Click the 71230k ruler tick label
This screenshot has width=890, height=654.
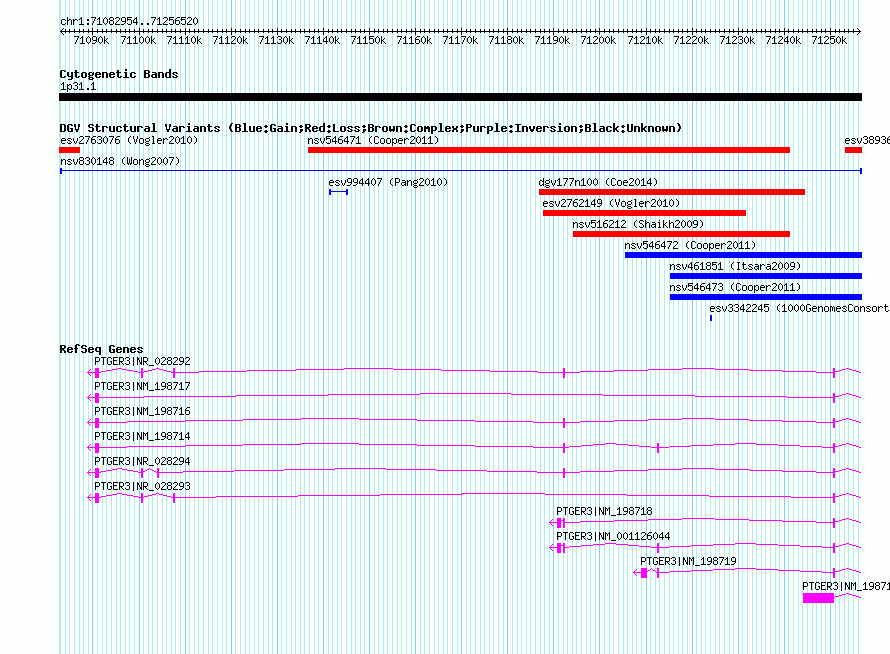737,40
